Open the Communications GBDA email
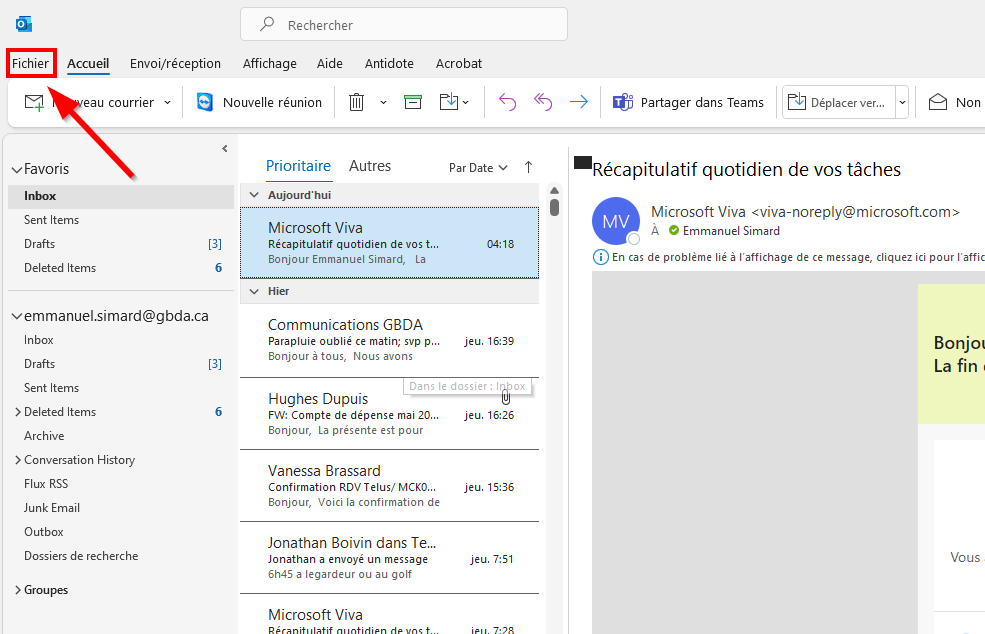This screenshot has width=985, height=634. [389, 341]
